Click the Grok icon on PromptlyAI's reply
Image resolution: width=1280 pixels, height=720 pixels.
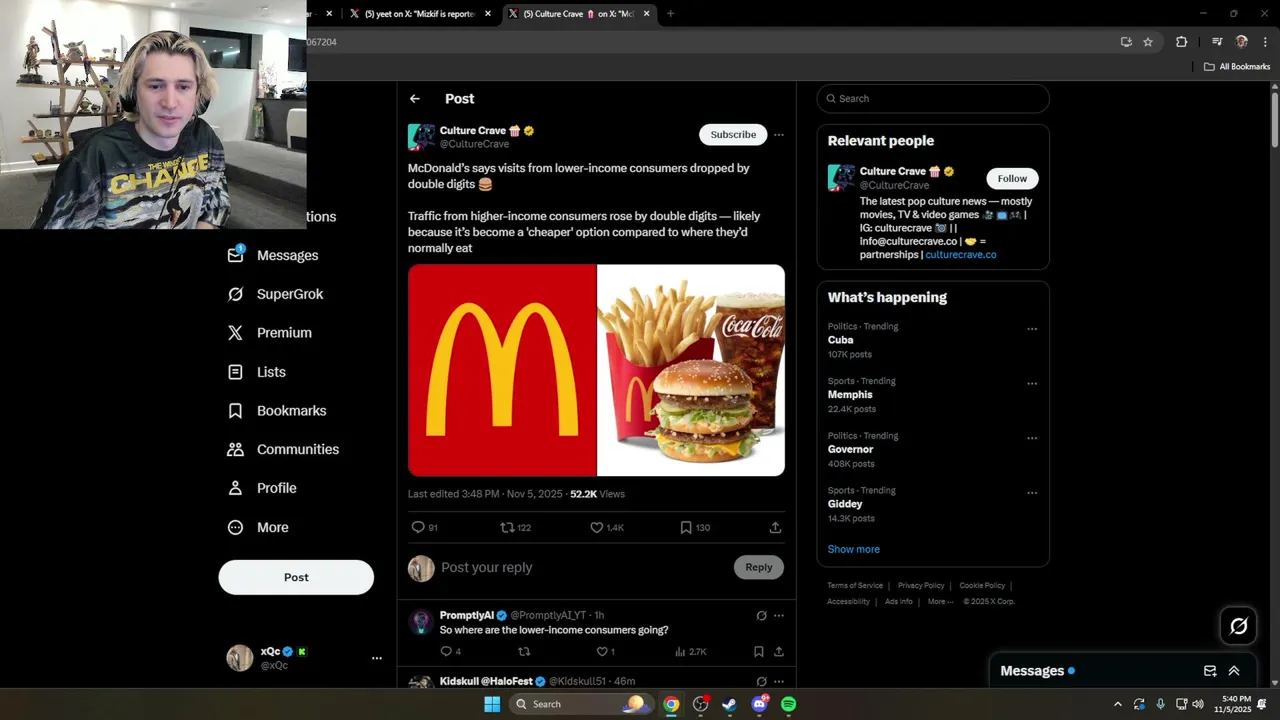(761, 616)
